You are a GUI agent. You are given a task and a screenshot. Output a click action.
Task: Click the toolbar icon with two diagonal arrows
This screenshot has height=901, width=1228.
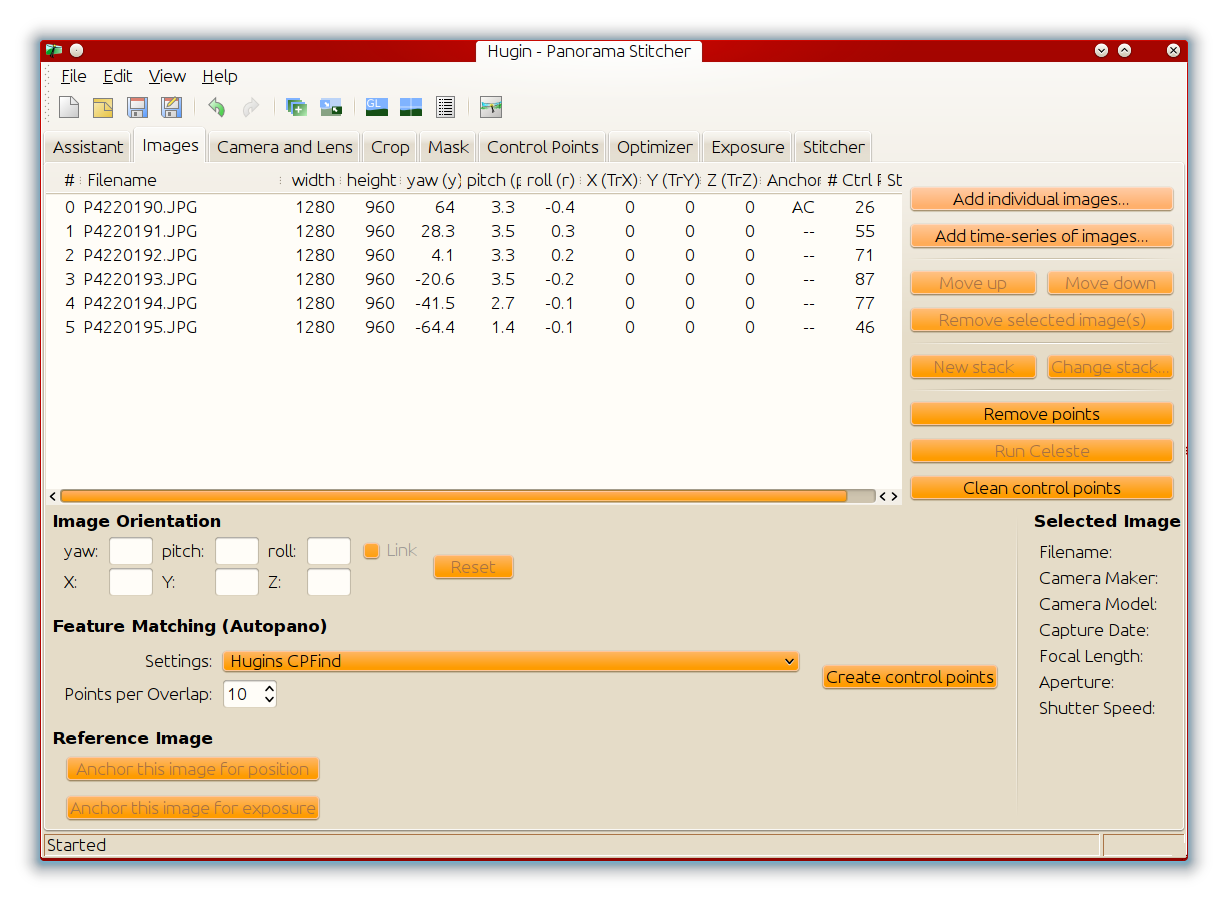click(331, 107)
